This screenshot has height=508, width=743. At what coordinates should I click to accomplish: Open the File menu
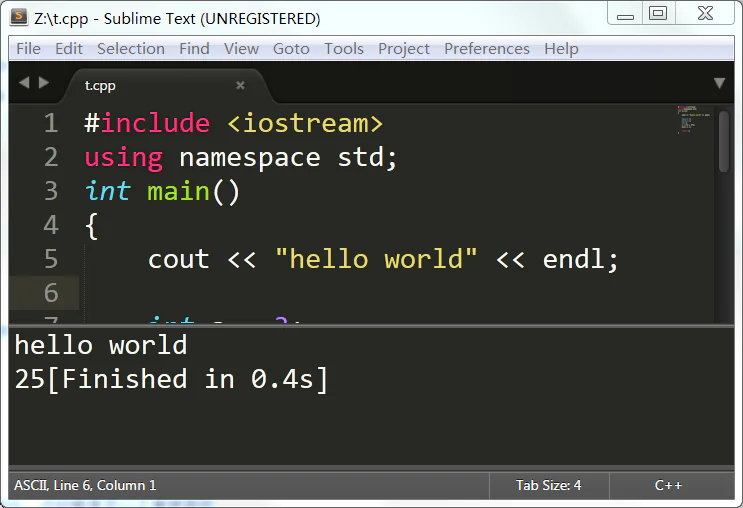[x=28, y=49]
